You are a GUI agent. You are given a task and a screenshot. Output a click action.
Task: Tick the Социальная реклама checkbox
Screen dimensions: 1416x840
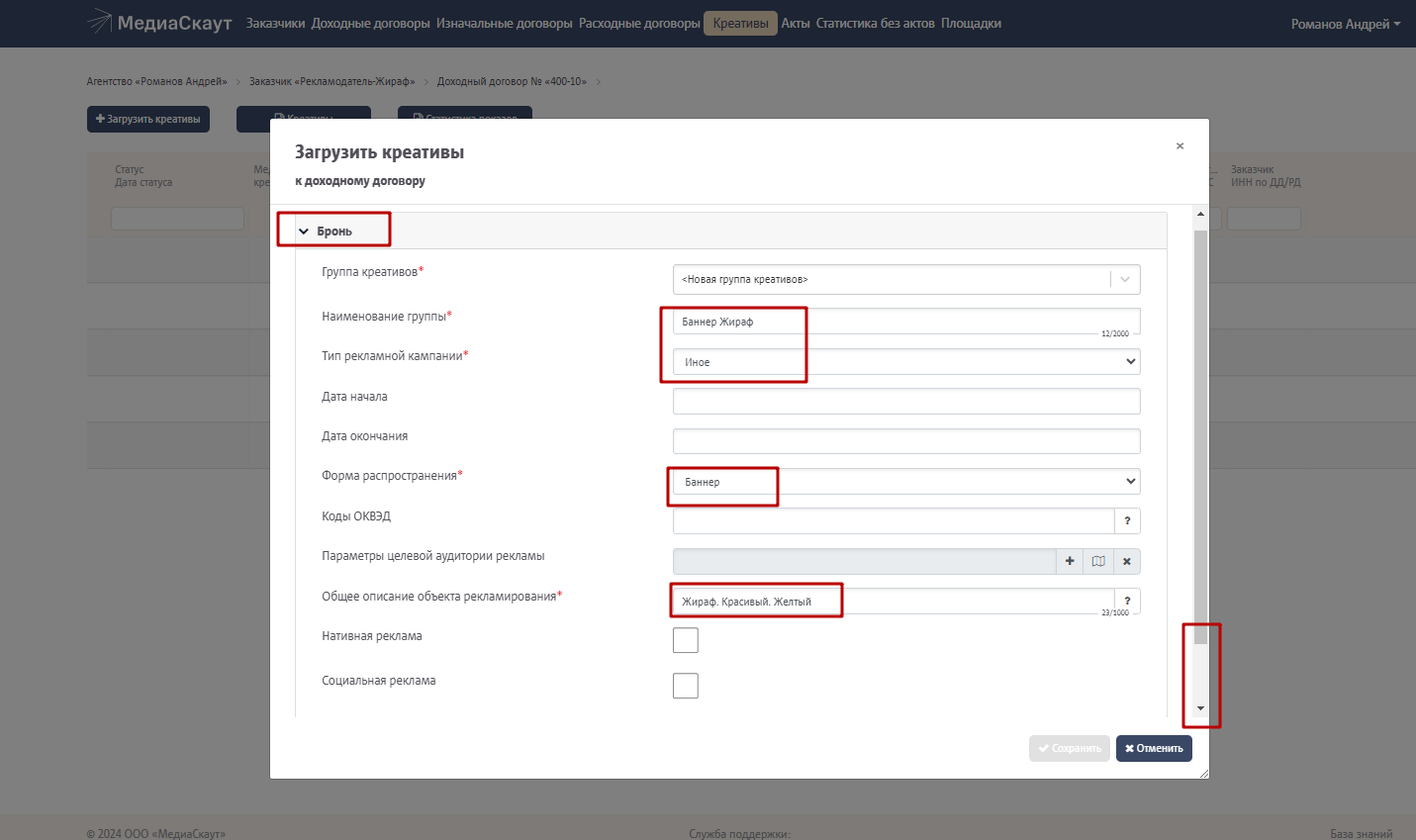[686, 686]
